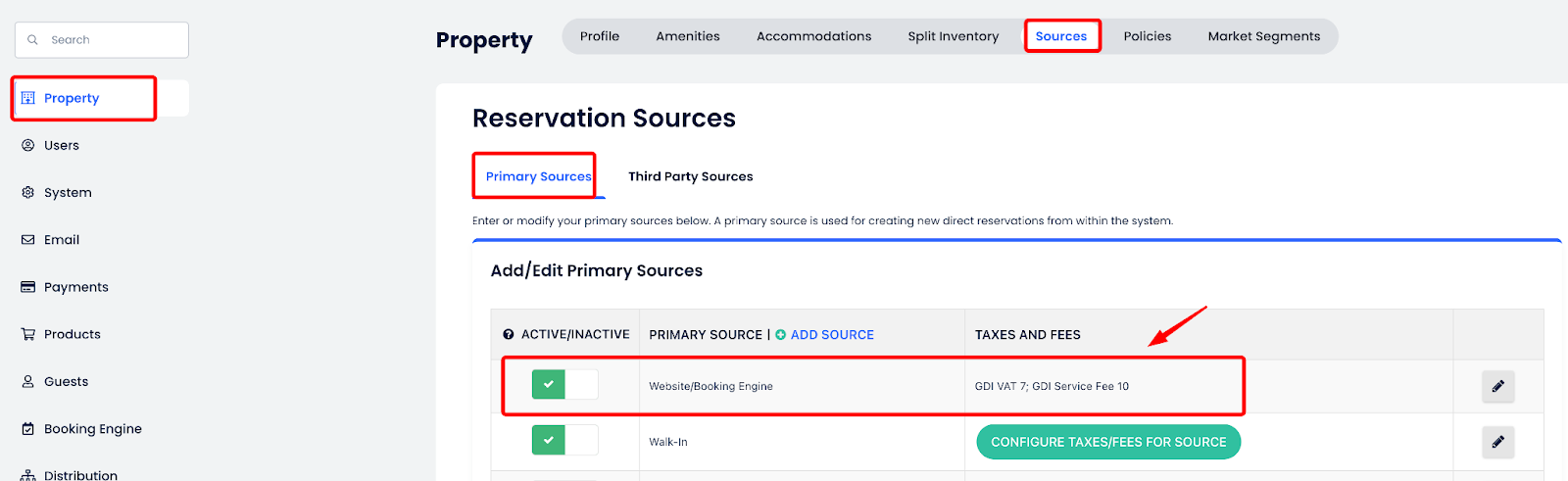Click the Property building icon in sidebar
Viewport: 1568px width, 481px height.
point(28,98)
